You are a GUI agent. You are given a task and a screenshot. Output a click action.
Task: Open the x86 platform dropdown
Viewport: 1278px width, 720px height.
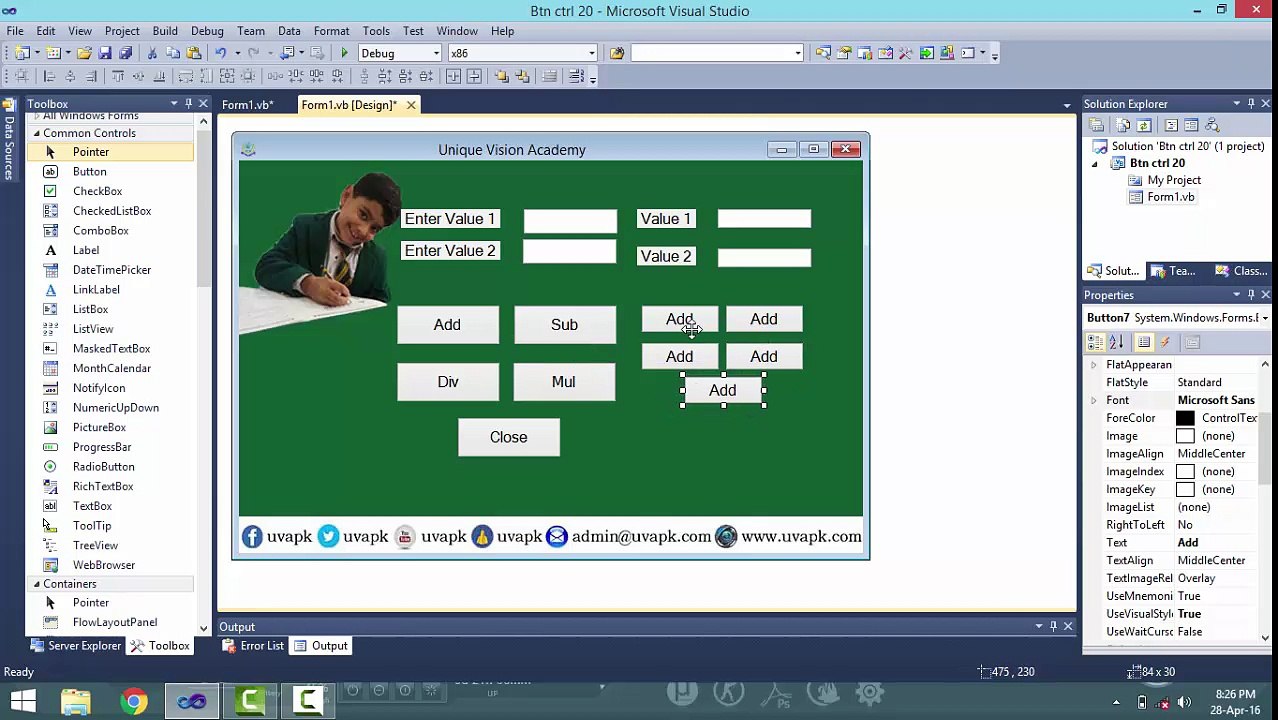[x=591, y=53]
